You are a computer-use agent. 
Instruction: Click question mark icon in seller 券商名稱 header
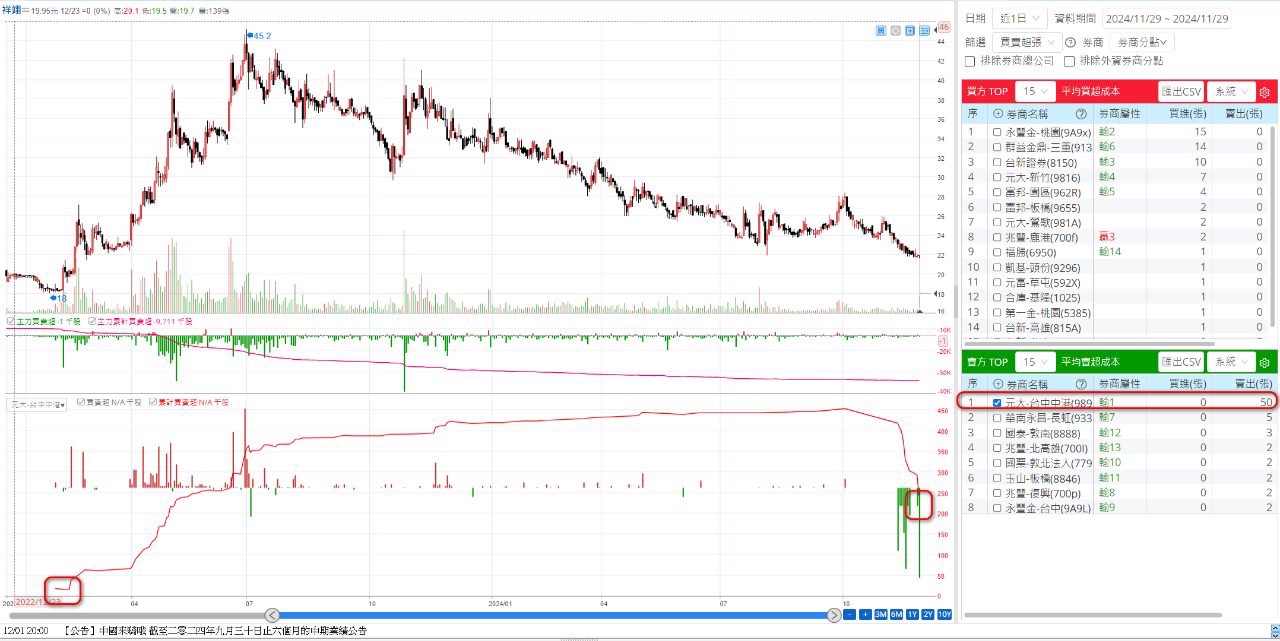[x=1080, y=384]
